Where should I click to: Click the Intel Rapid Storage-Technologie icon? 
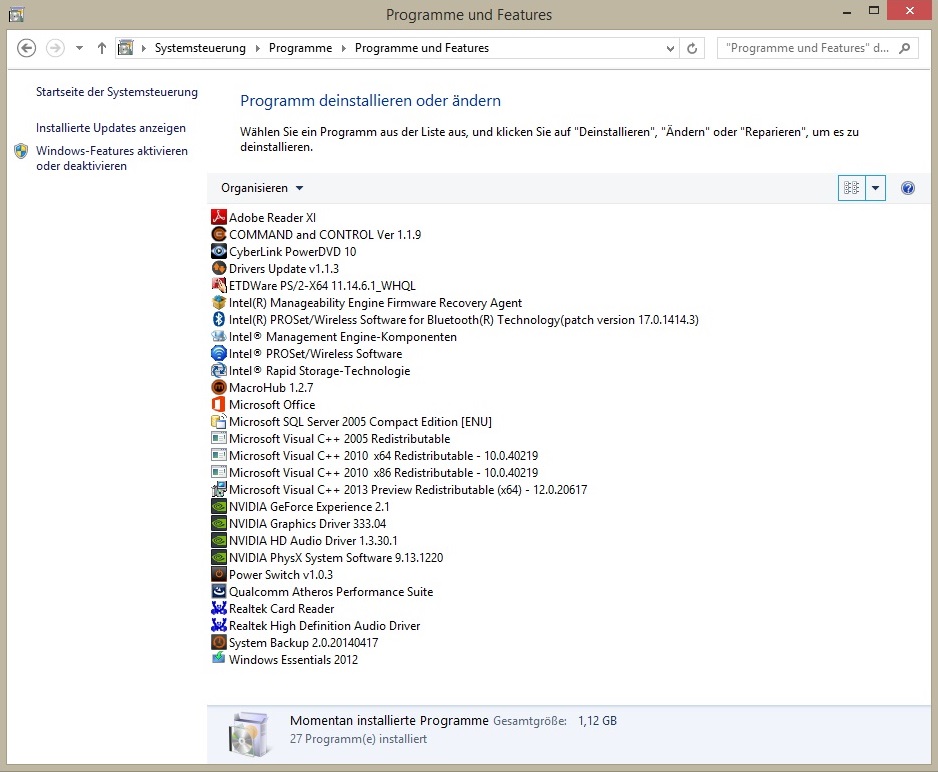click(x=219, y=370)
